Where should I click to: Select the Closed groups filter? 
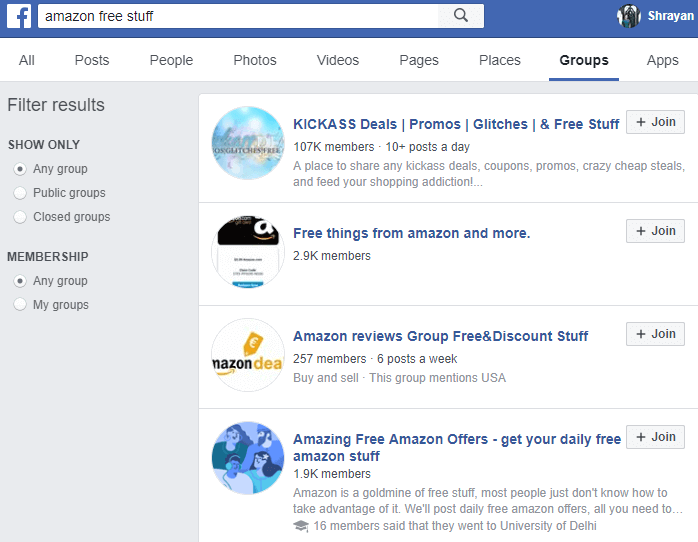pos(20,217)
